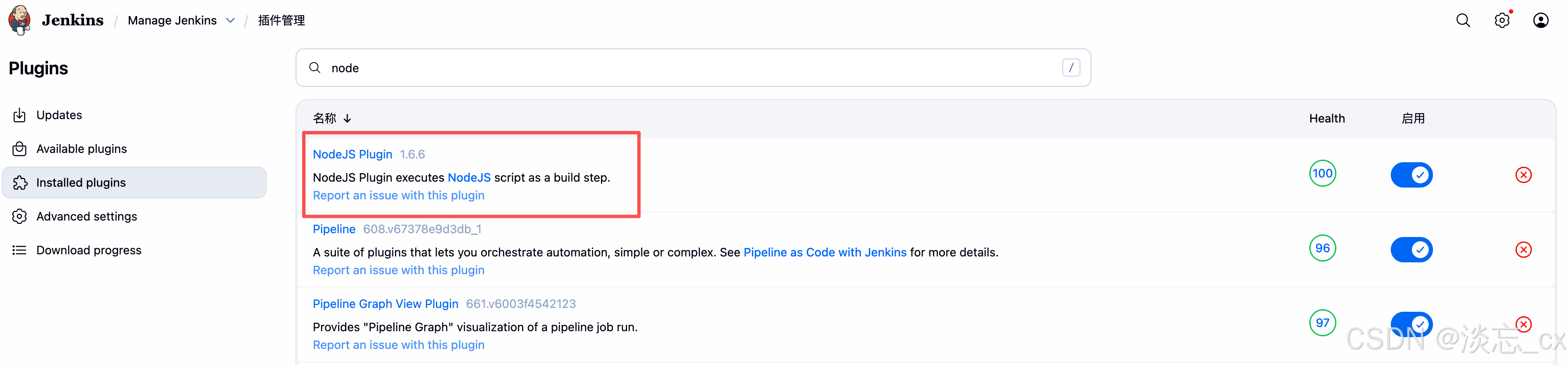This screenshot has width=1568, height=365.
Task: Click the NodeJS Plugin health score 100
Action: coord(1322,174)
